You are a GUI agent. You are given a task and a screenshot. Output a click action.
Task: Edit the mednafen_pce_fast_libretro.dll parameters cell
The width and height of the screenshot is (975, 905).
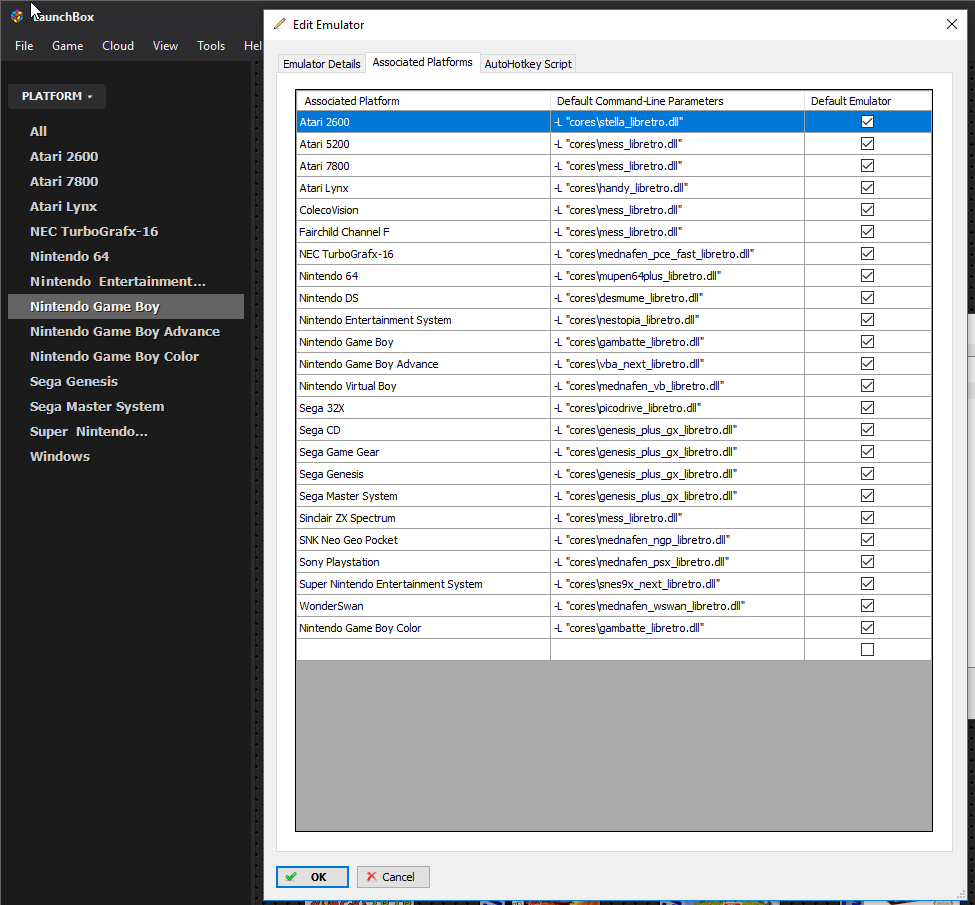pyautogui.click(x=677, y=254)
